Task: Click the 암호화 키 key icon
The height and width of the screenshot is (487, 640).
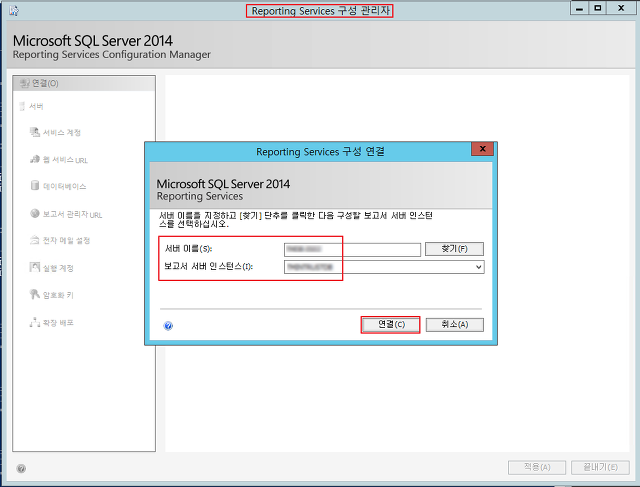Action: (x=35, y=294)
